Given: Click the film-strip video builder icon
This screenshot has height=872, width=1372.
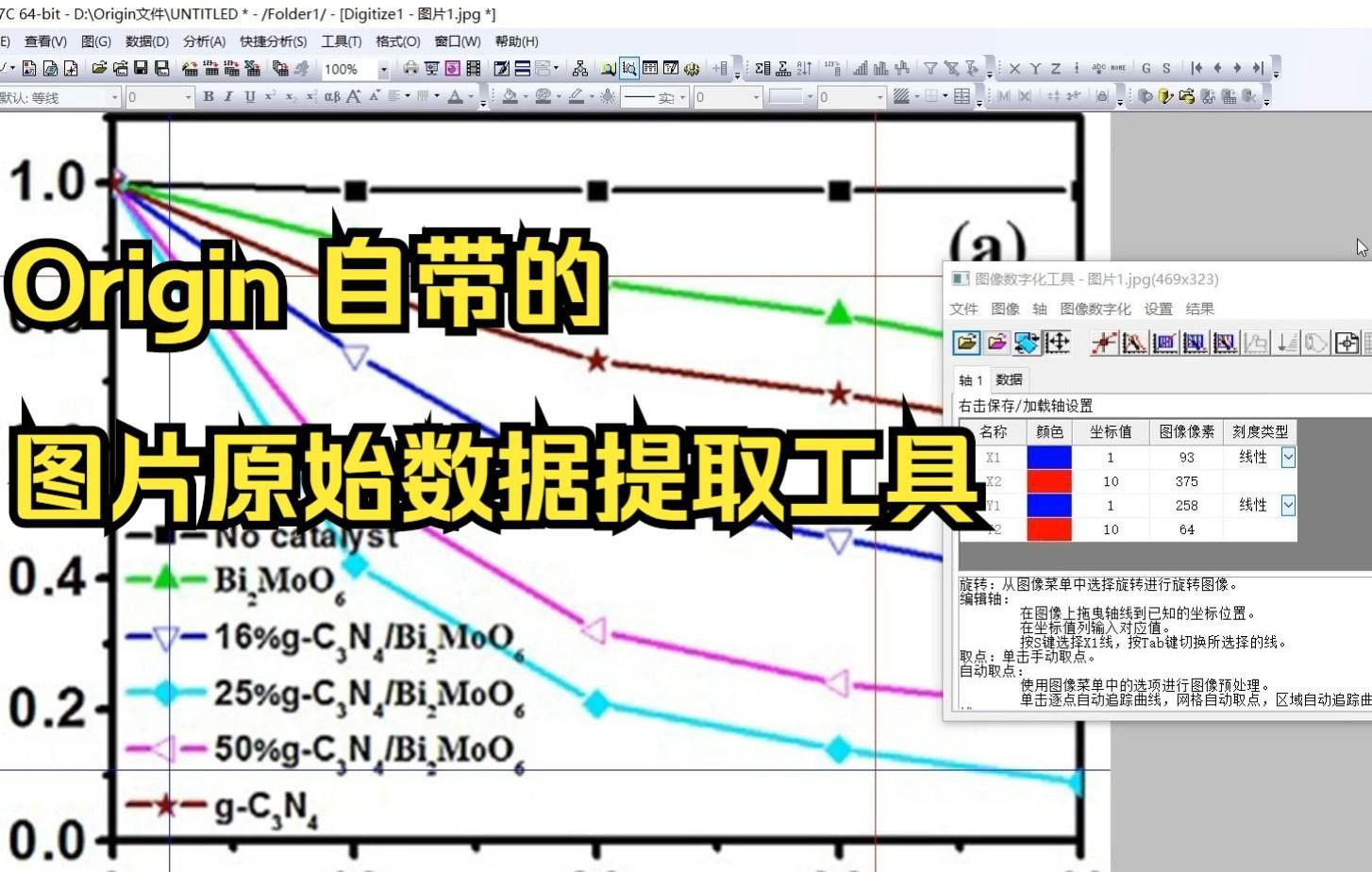Looking at the screenshot, I should 473,68.
